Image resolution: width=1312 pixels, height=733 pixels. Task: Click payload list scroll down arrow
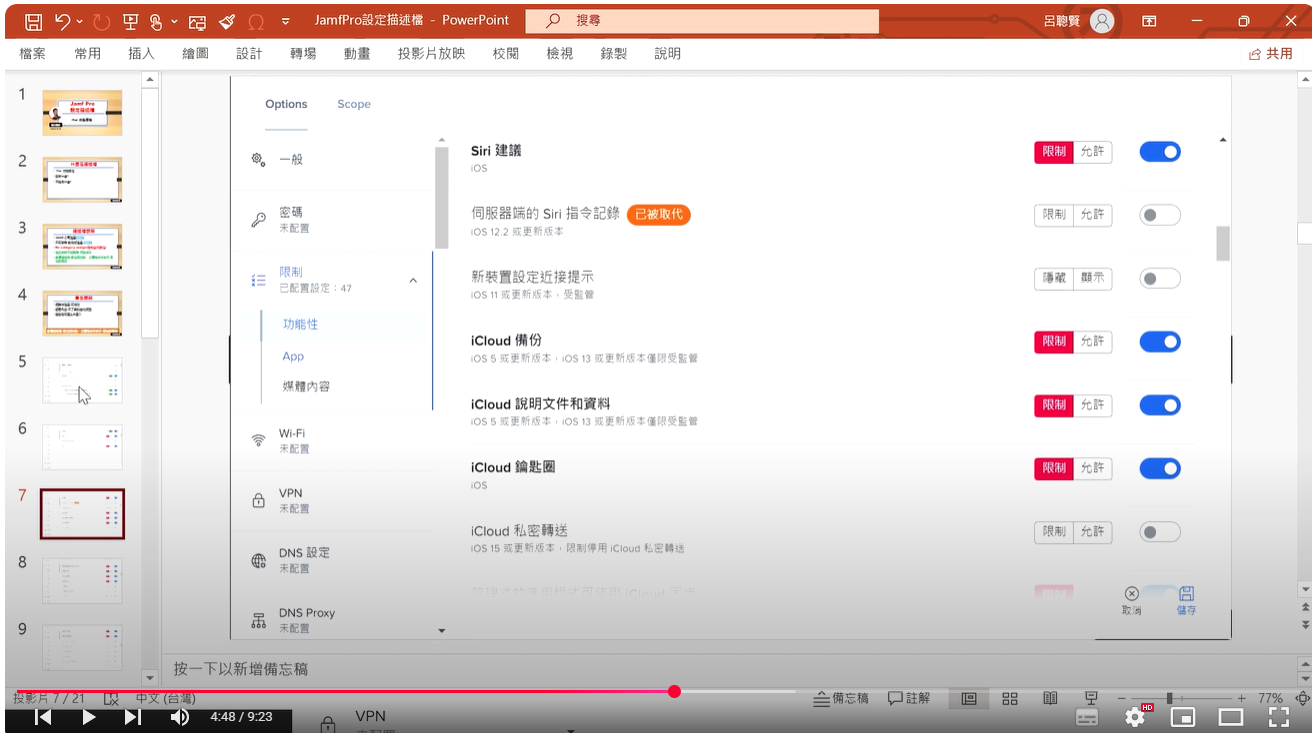tap(442, 631)
